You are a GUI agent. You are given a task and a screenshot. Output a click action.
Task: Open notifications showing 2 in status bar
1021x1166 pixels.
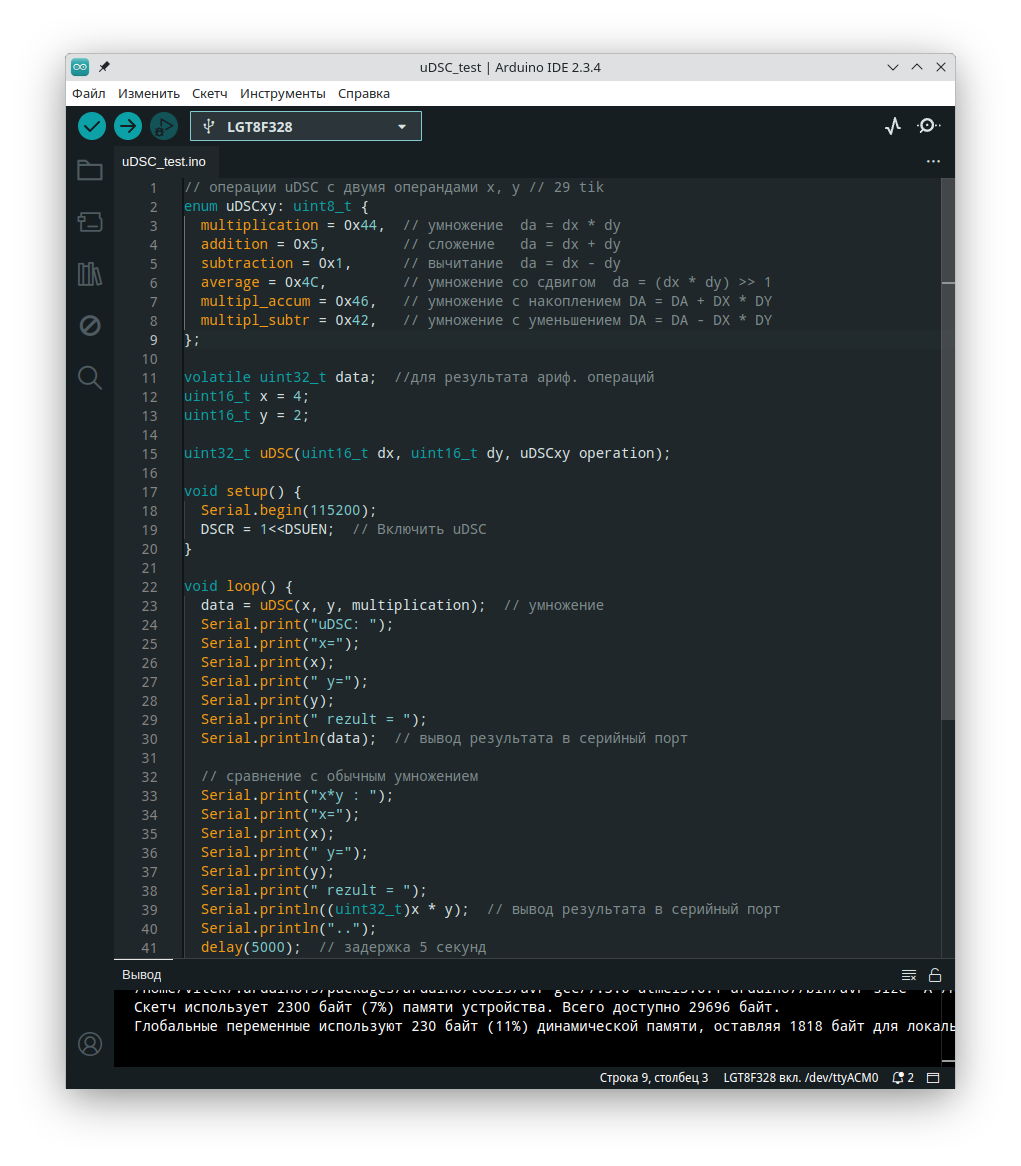903,1078
